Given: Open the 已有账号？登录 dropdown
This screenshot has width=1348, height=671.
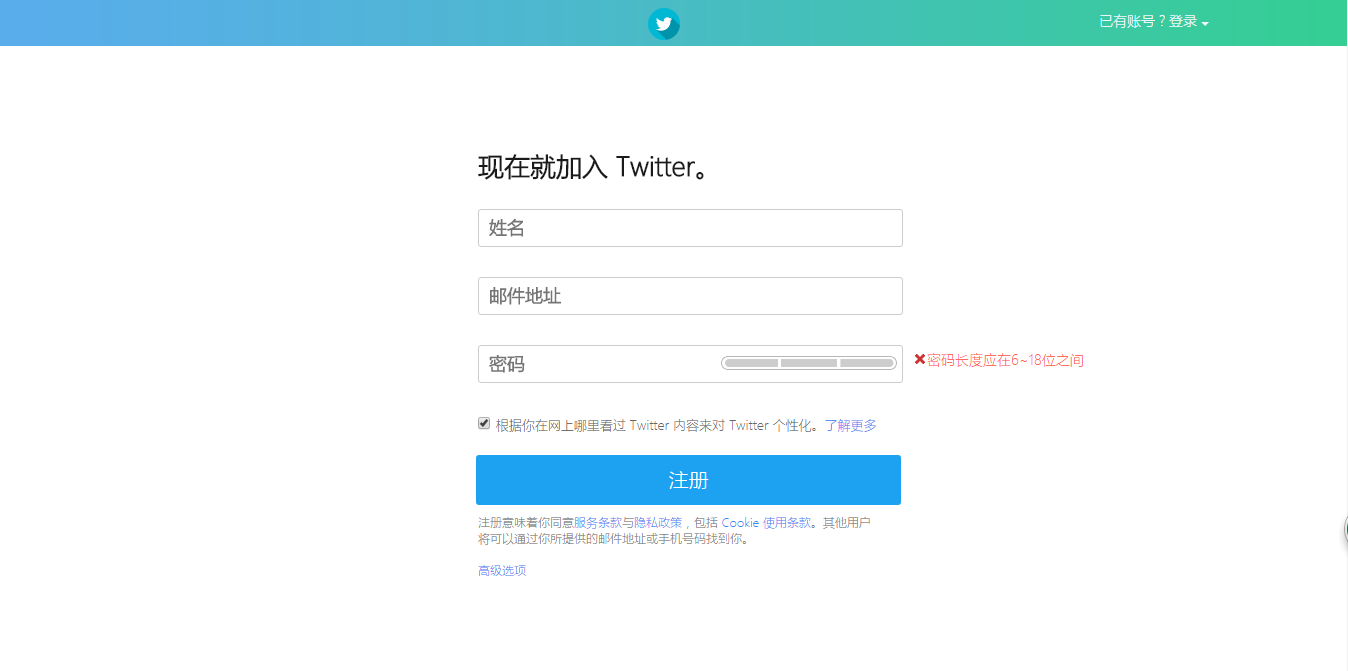Looking at the screenshot, I should (1154, 22).
